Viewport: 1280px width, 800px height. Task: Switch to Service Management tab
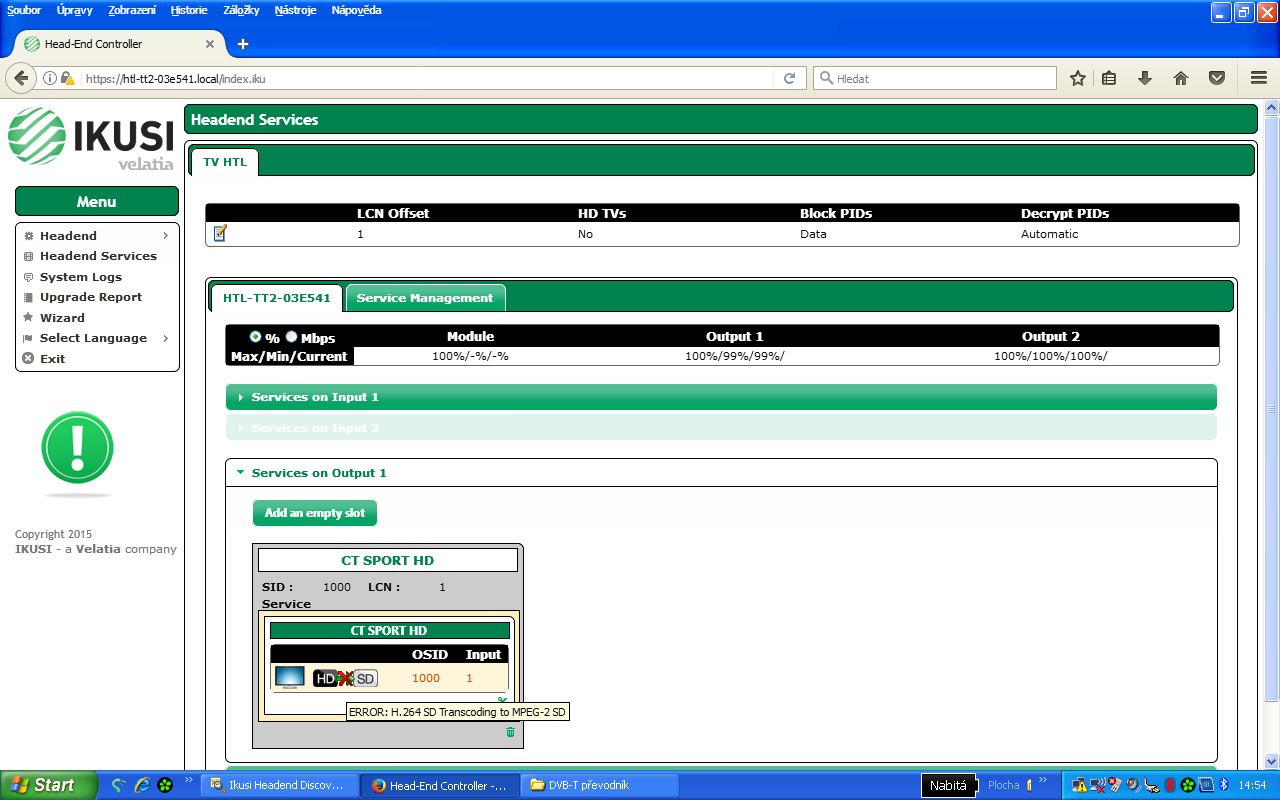pyautogui.click(x=424, y=298)
